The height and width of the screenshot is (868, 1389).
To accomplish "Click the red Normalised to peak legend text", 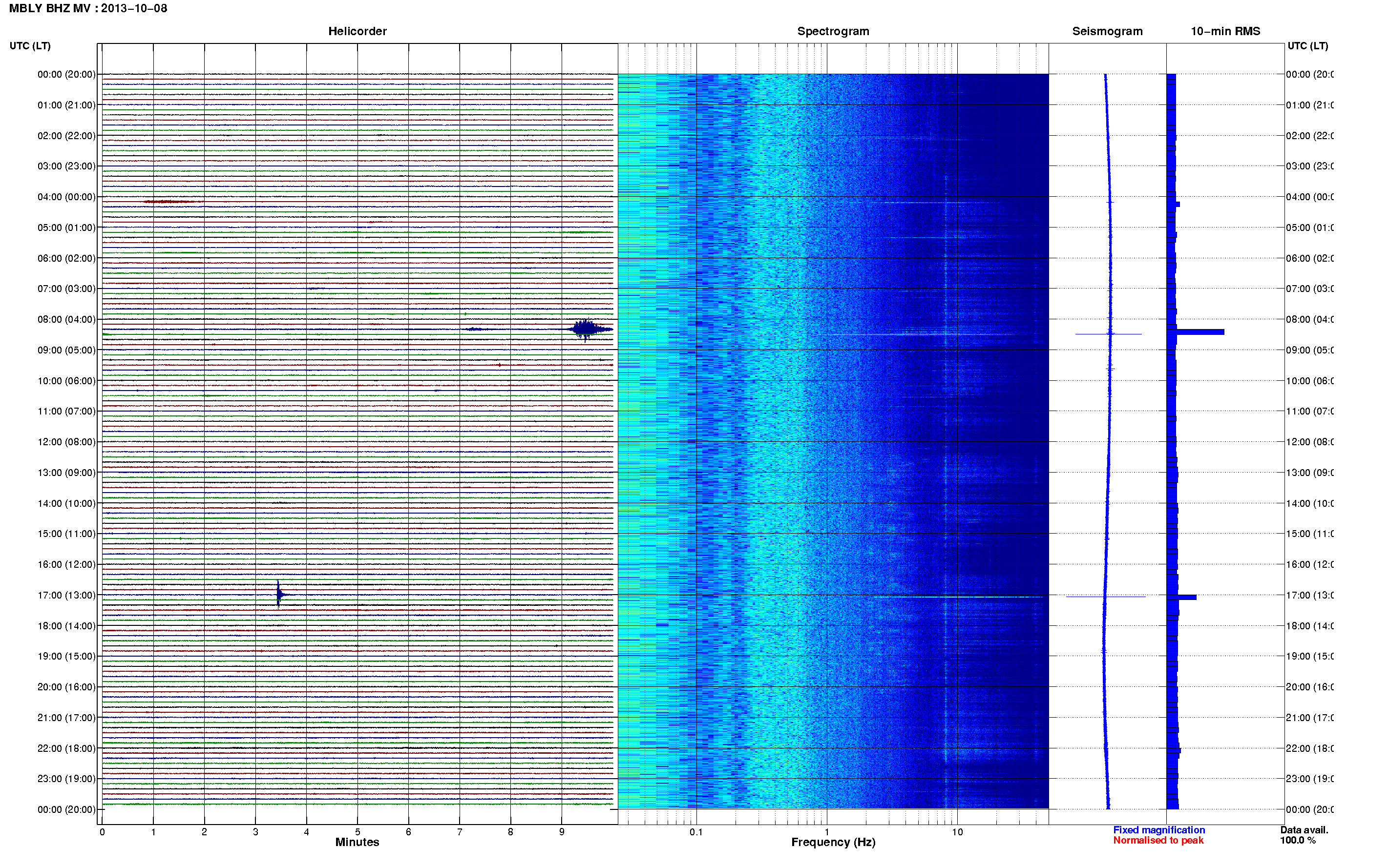I will [x=1158, y=841].
